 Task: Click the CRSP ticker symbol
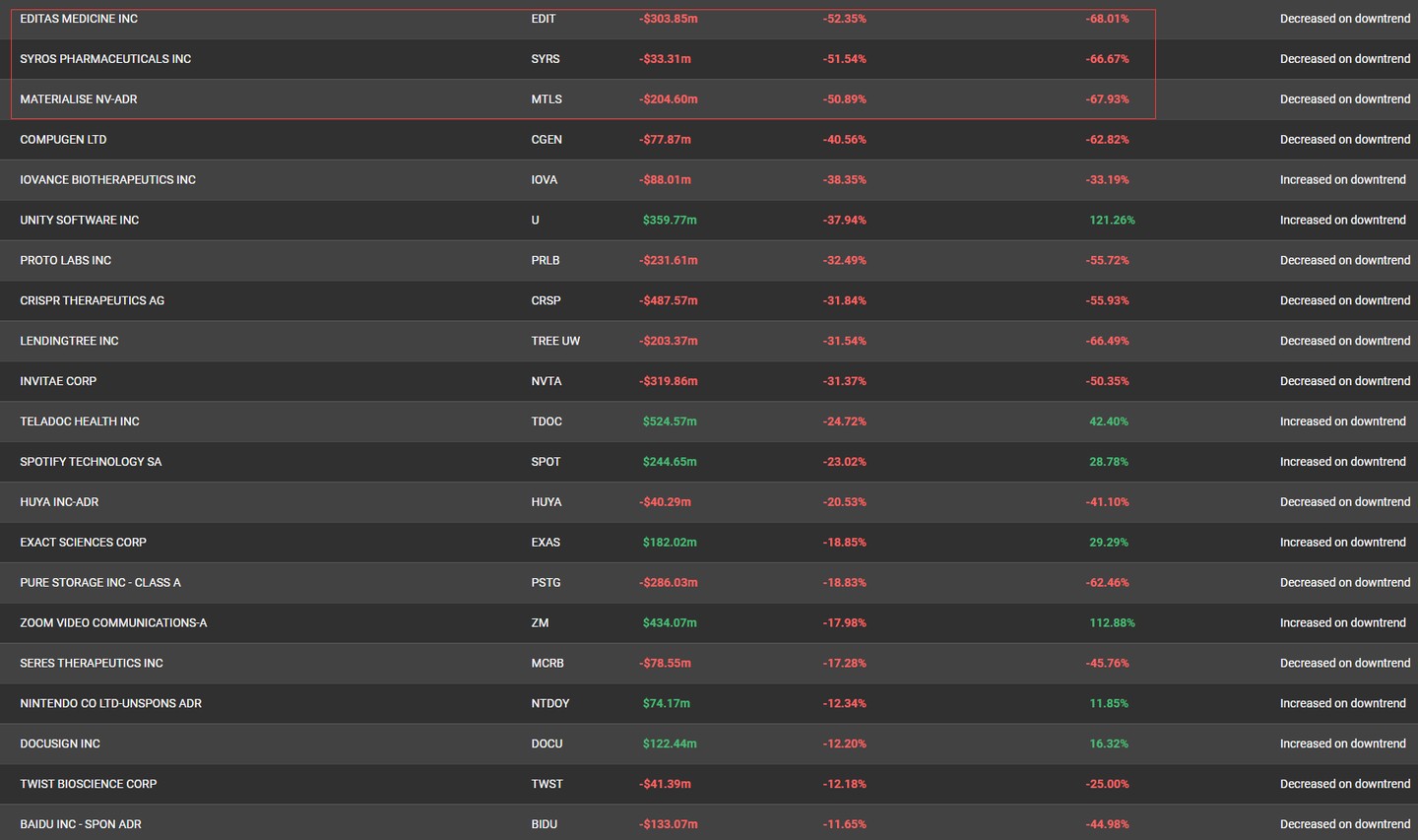coord(546,301)
